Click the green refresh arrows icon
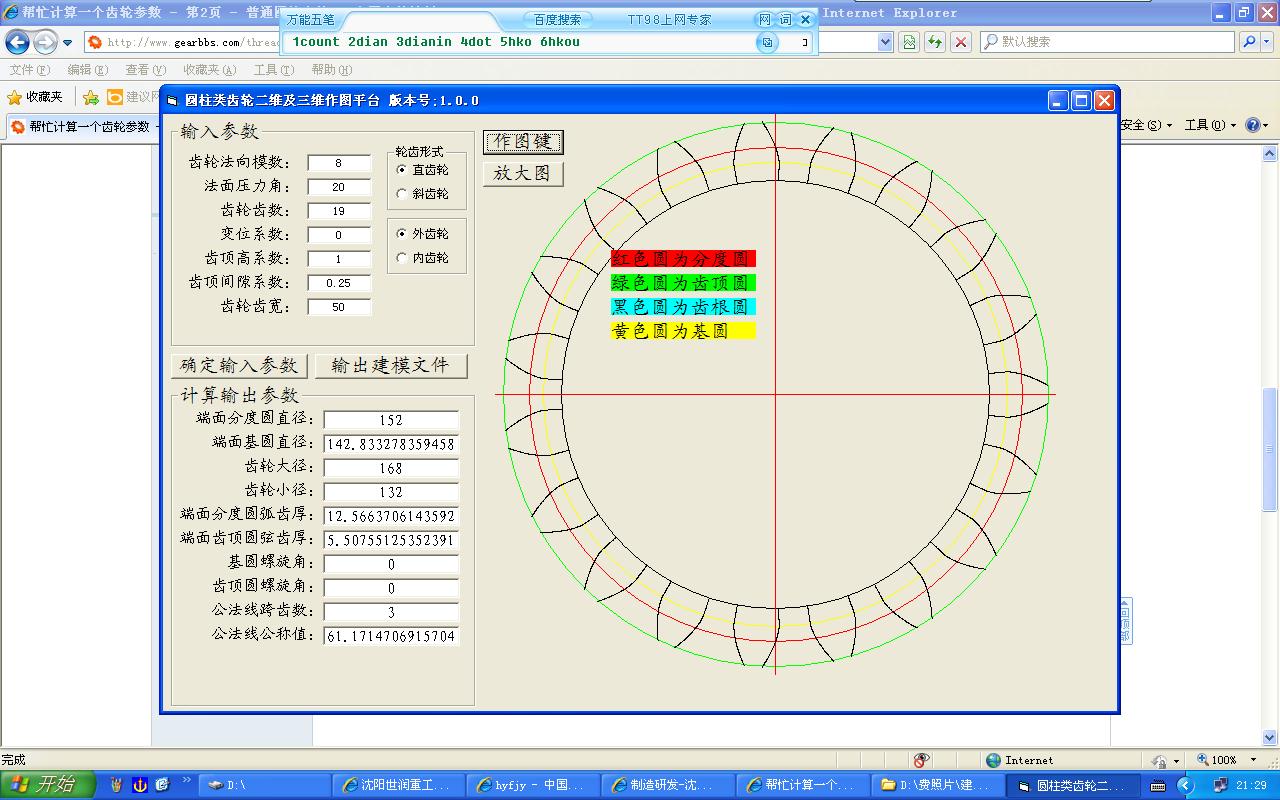1280x800 pixels. tap(935, 42)
